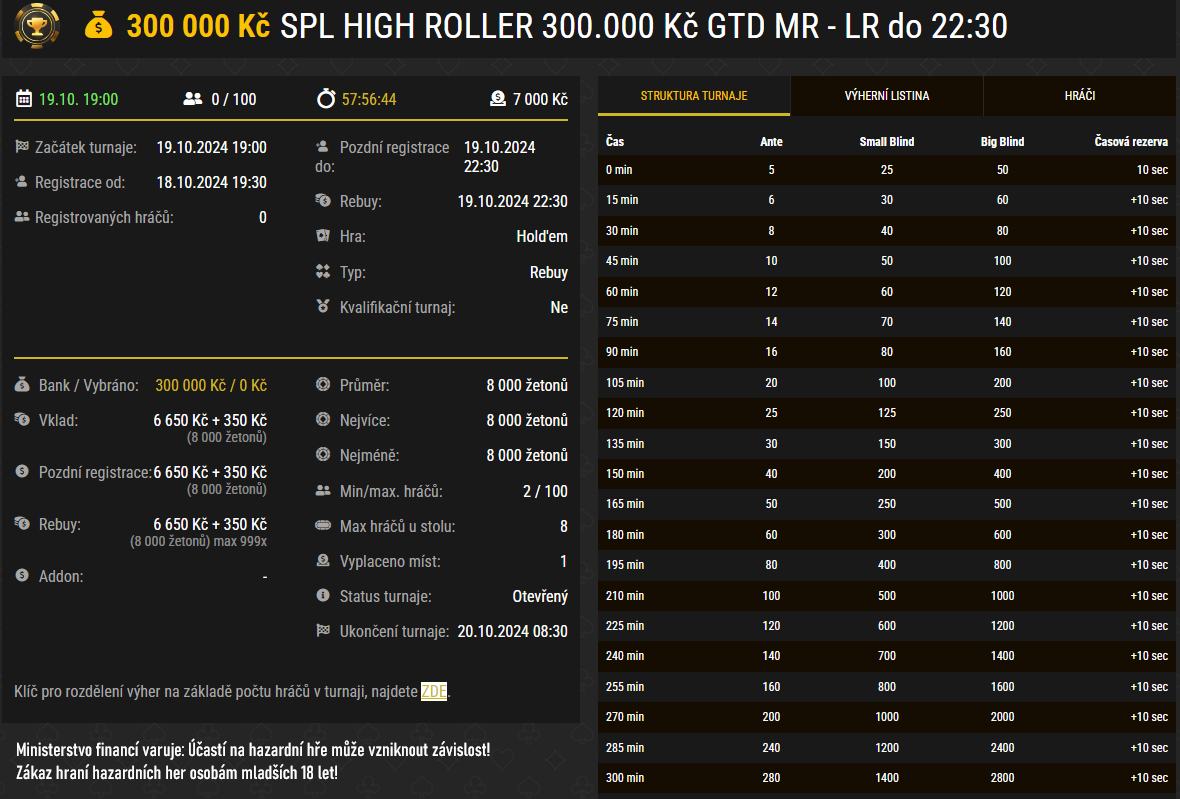Select the 300 min blind level row
Viewport: 1180px width, 799px height.
[x=886, y=778]
